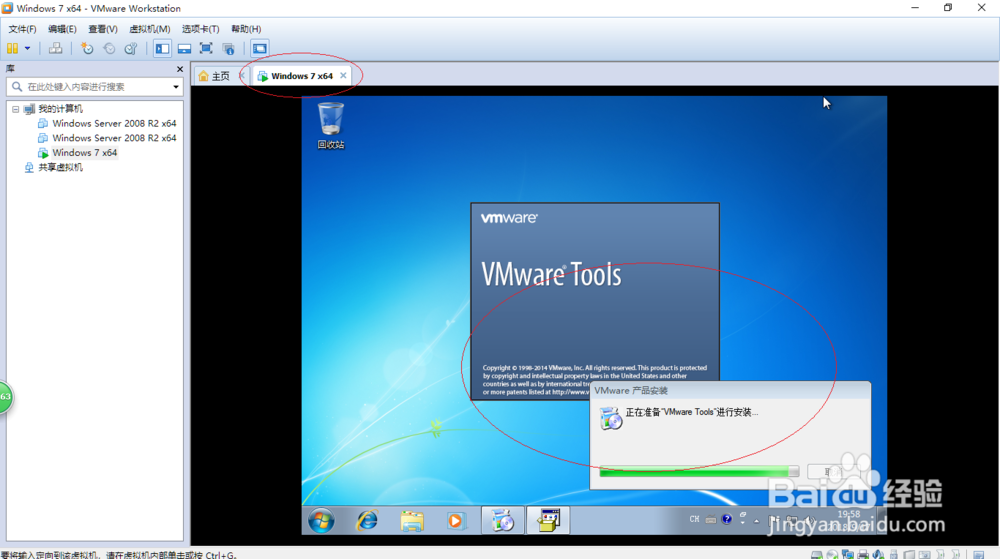Screen dimensions: 1000x559
Task: Select Windows 7 x64 in the library tree
Action: point(84,153)
